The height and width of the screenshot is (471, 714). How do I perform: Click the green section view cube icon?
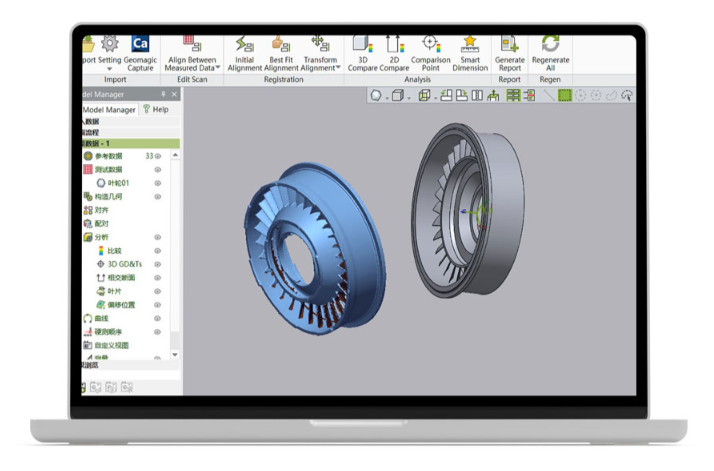[x=424, y=95]
